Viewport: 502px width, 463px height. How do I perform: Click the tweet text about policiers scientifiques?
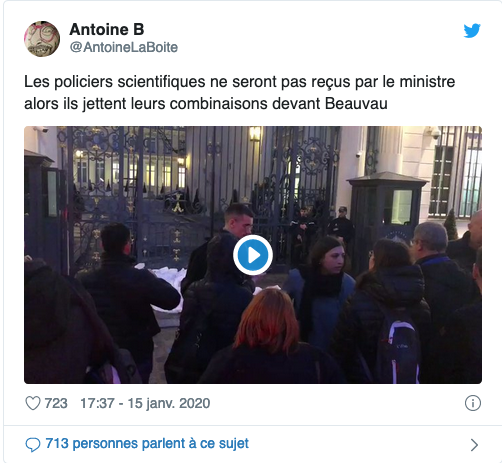click(239, 93)
